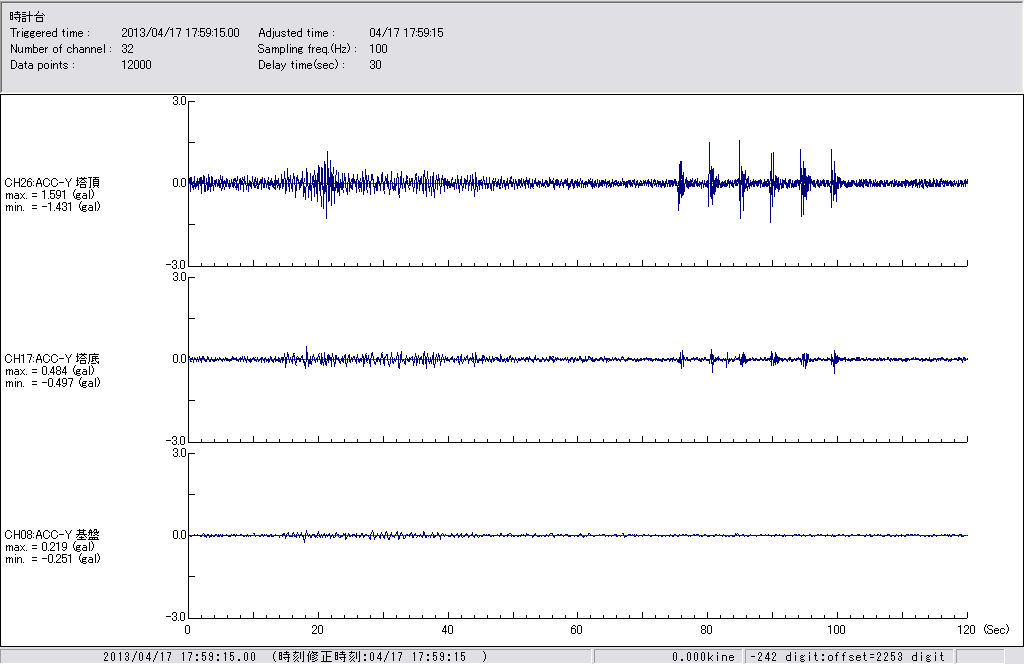Click the 60 second mark on time axis

tap(577, 631)
